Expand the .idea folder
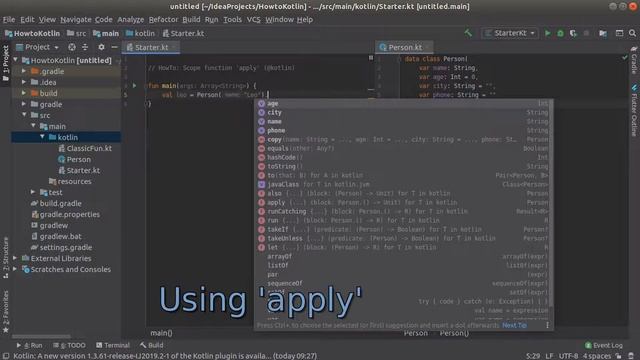 (x=24, y=82)
